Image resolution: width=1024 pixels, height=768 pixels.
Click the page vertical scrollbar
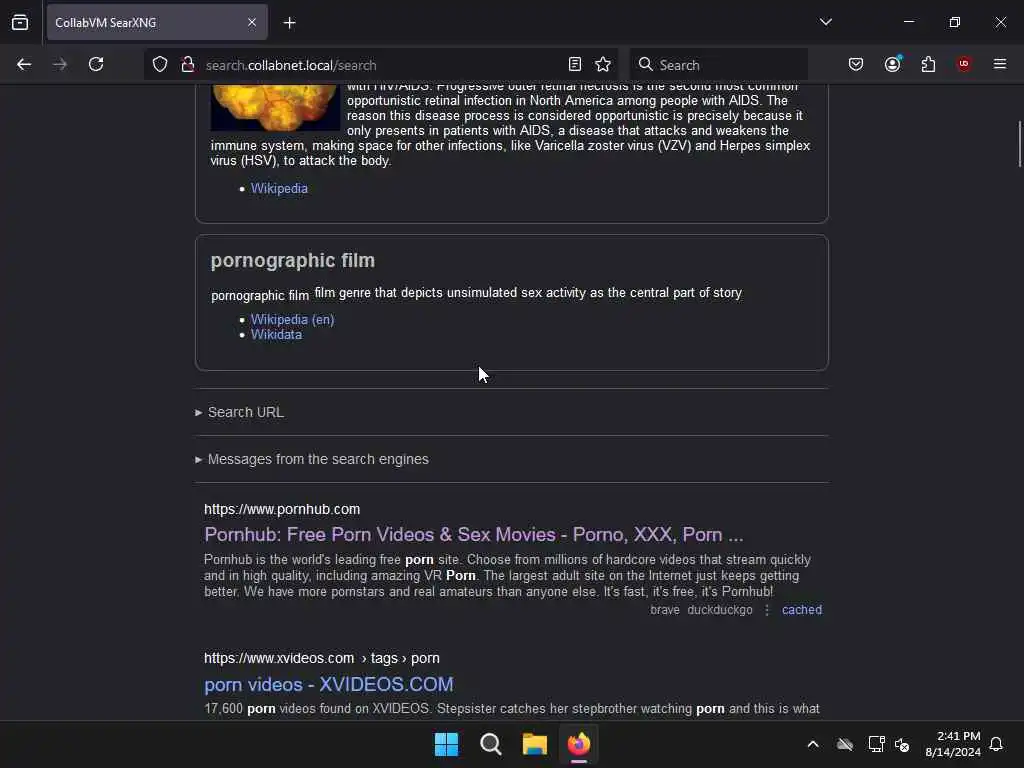1019,144
